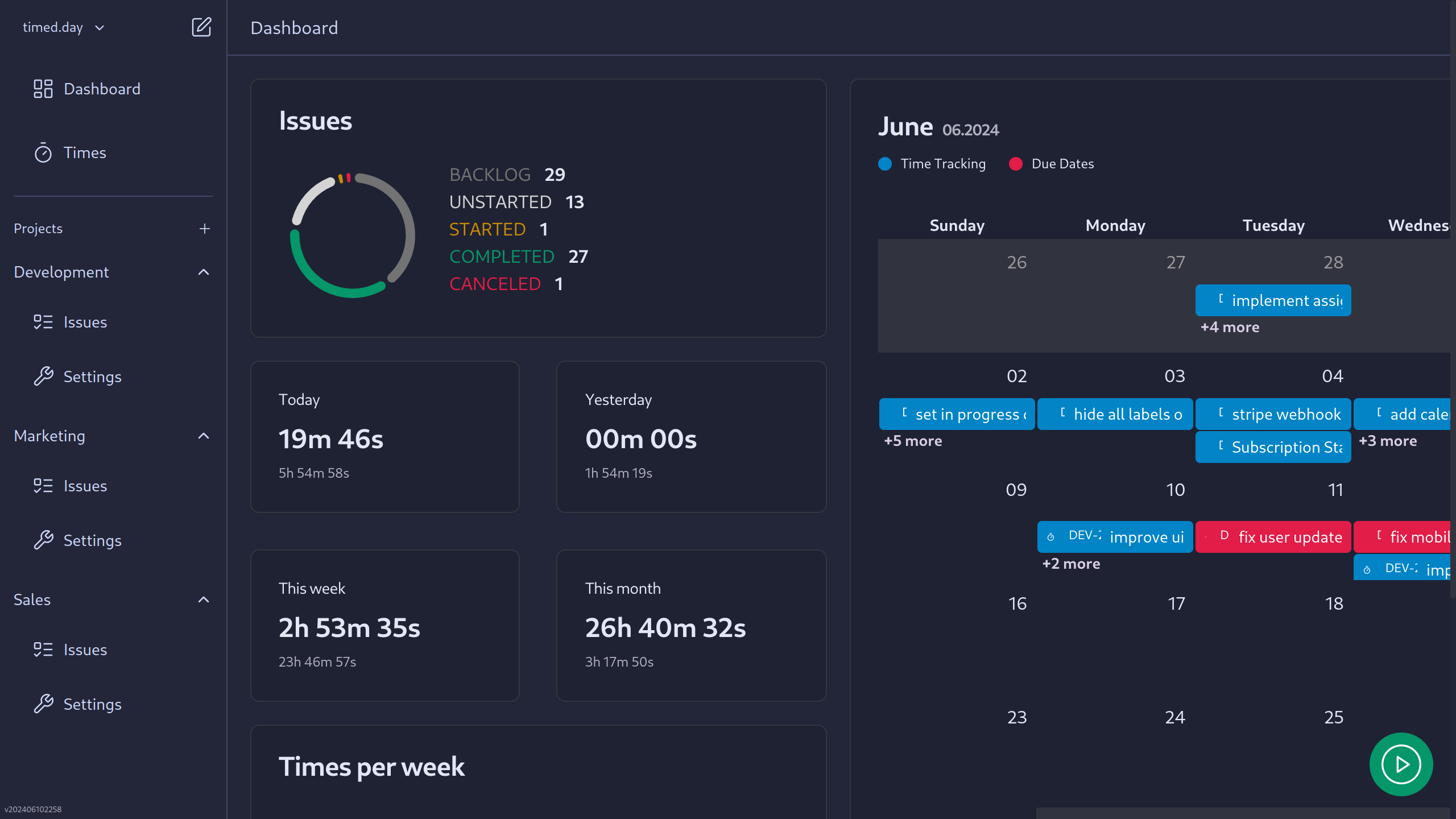Select the COMPLETED 27 status row
The height and width of the screenshot is (819, 1456).
(x=519, y=257)
